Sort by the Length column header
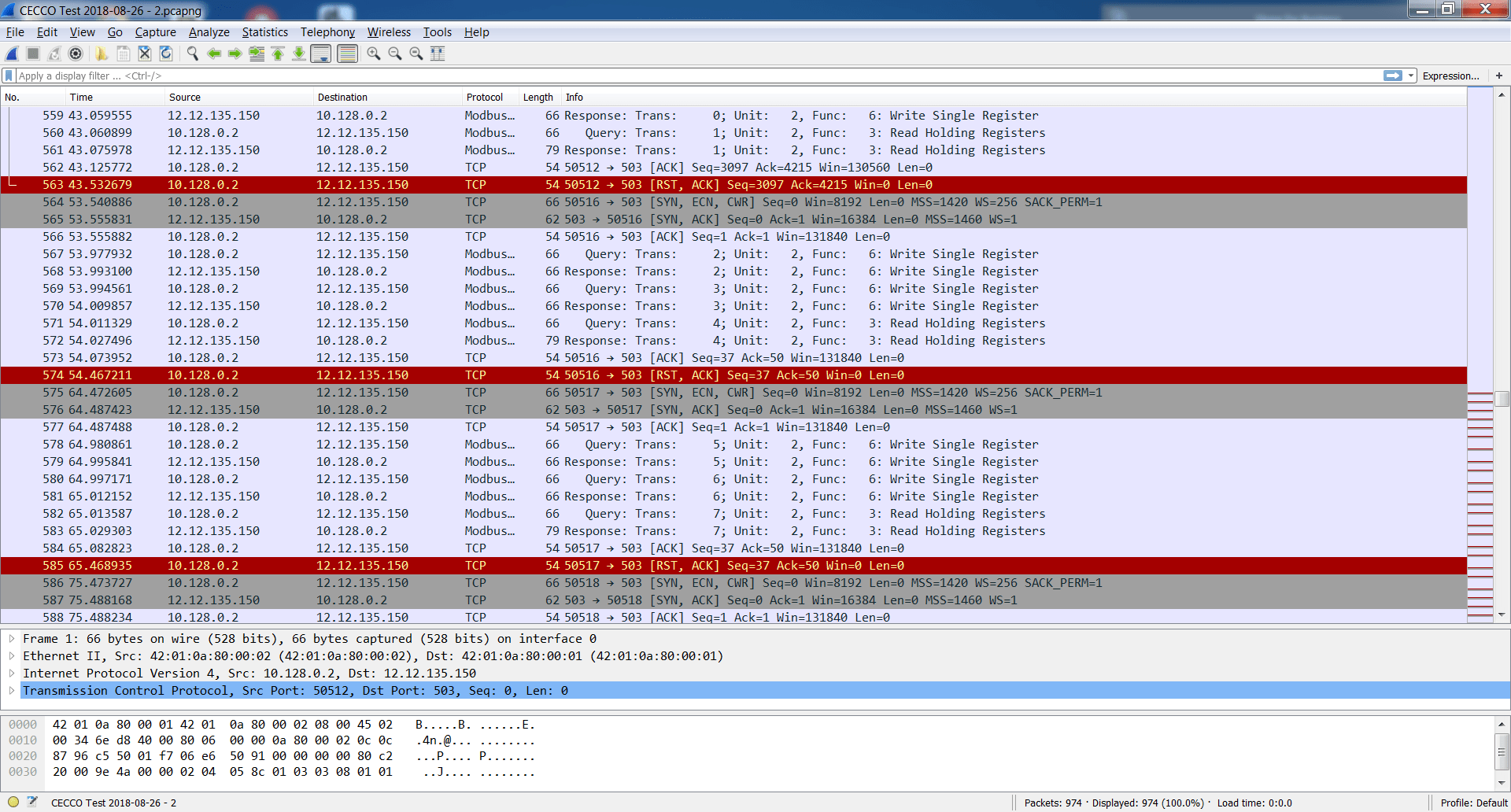 click(x=540, y=98)
